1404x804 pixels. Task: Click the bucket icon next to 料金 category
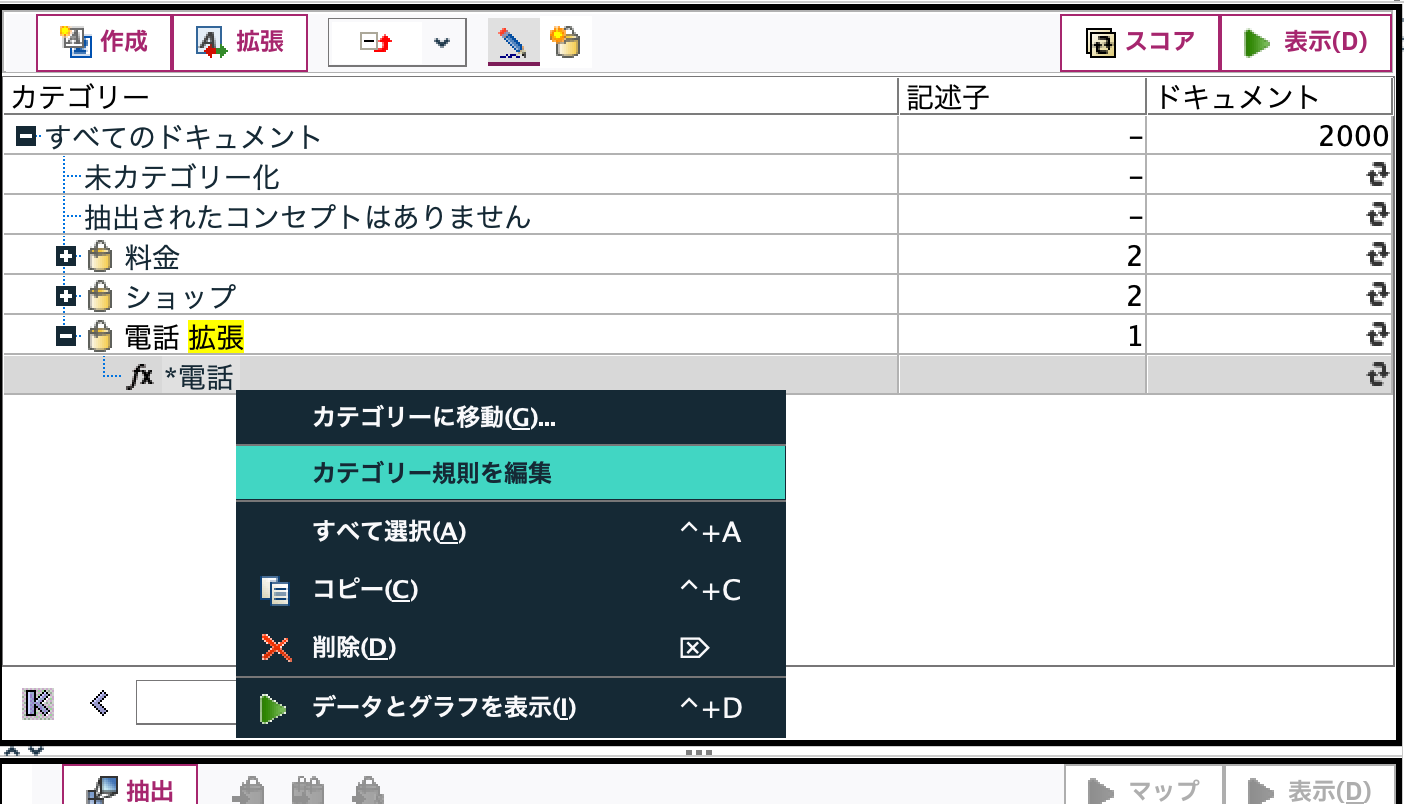click(x=97, y=255)
